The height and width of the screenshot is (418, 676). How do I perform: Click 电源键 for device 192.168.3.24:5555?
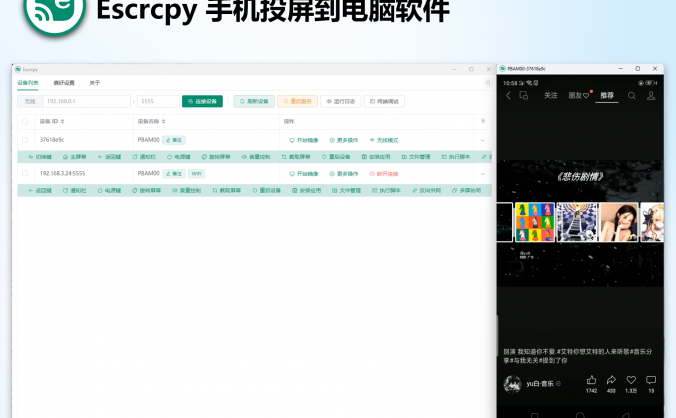click(x=109, y=190)
